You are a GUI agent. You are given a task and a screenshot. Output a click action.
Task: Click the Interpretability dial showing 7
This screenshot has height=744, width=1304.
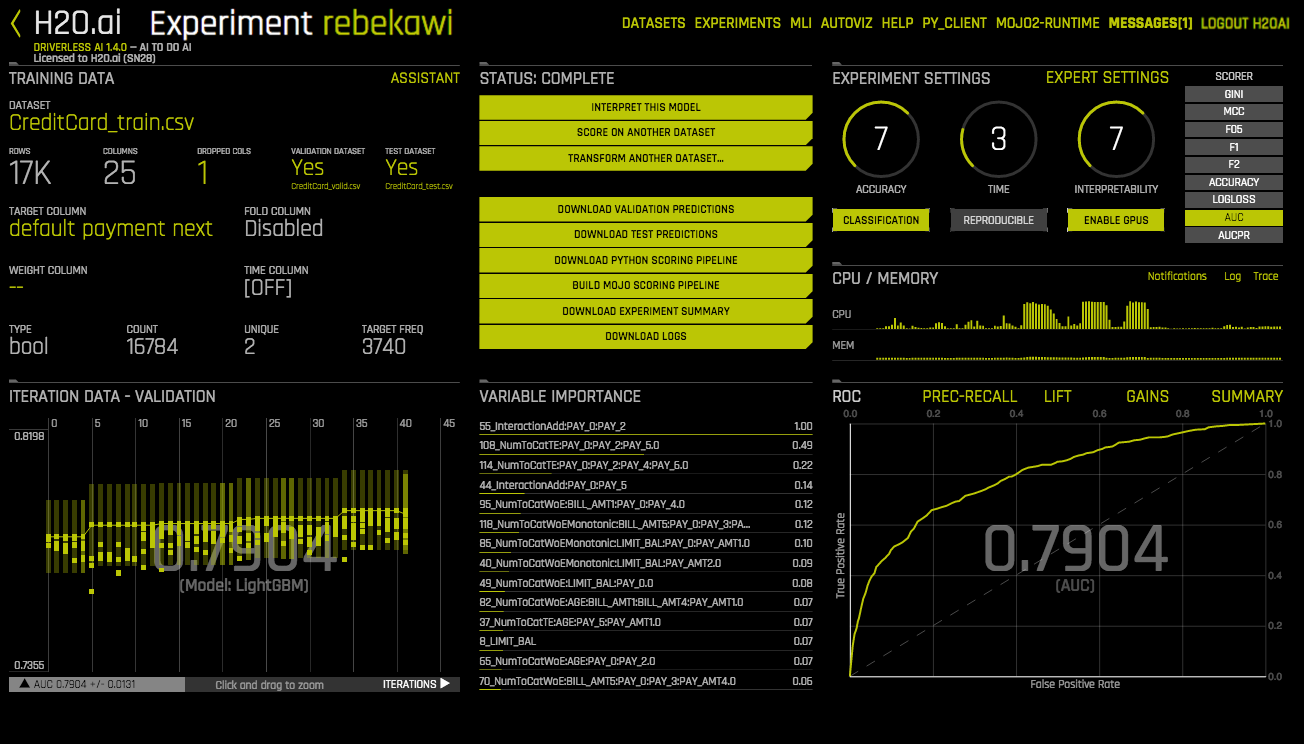[x=1116, y=139]
